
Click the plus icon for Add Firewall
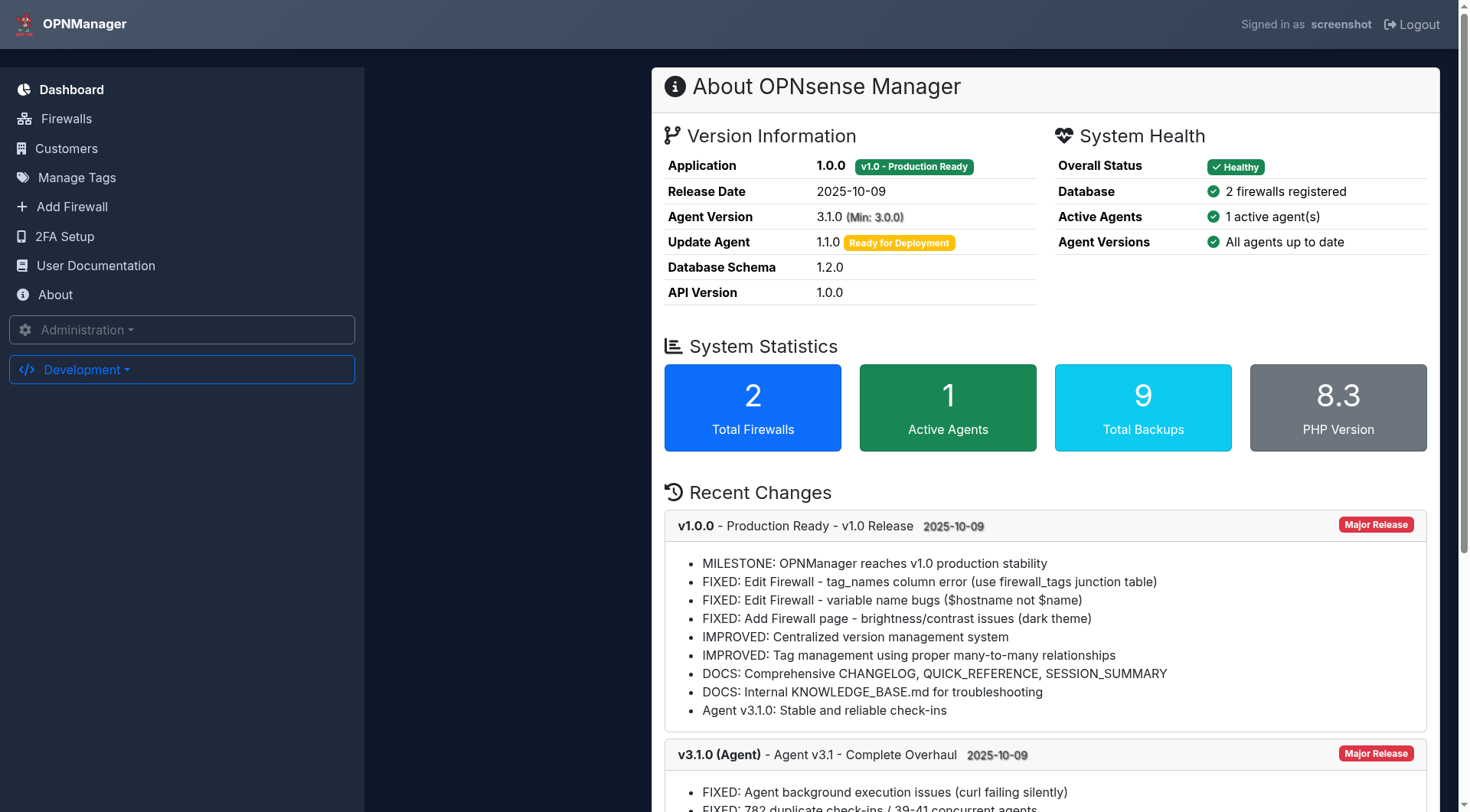pyautogui.click(x=22, y=207)
